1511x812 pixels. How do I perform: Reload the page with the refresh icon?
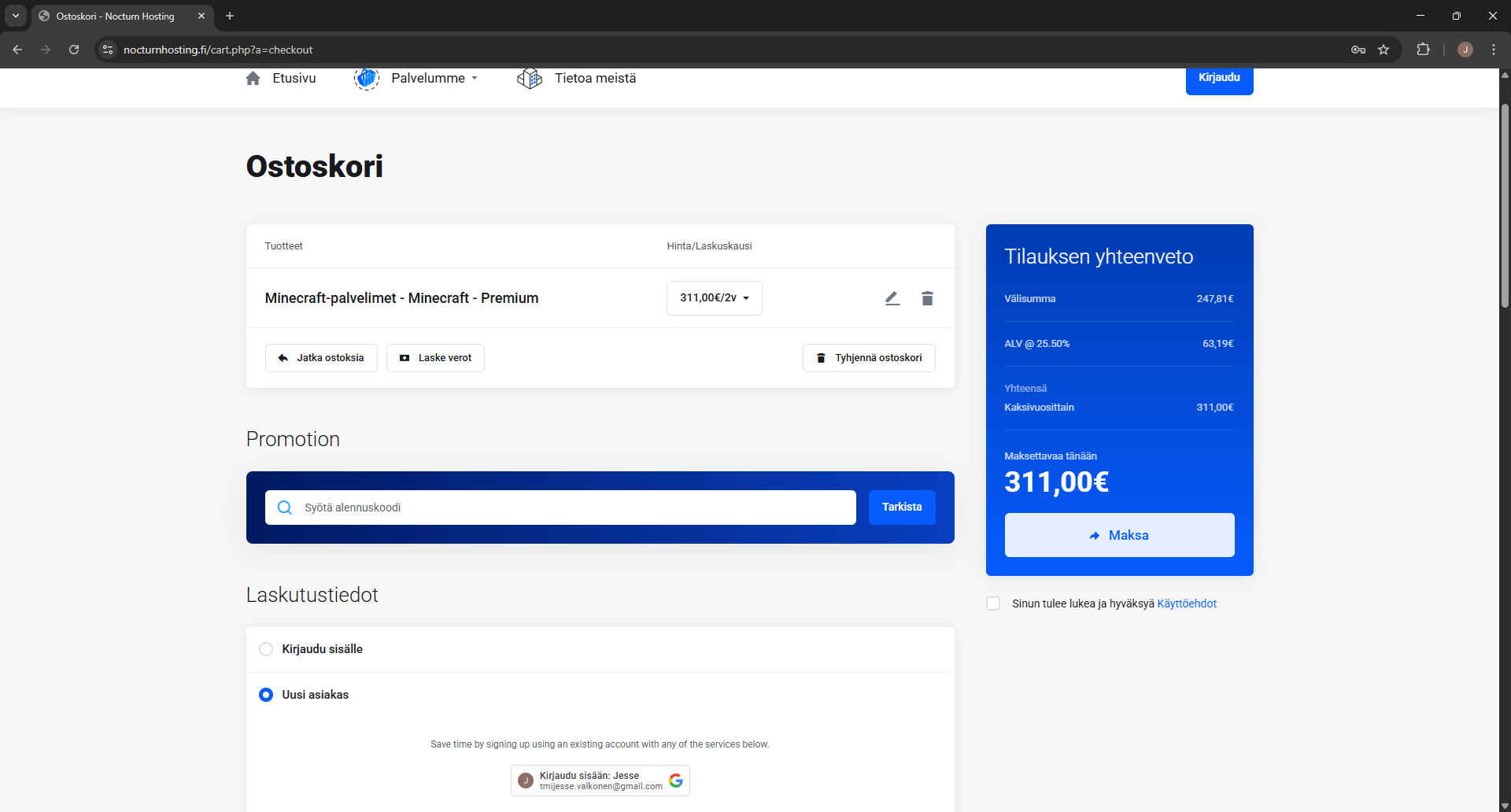click(74, 50)
